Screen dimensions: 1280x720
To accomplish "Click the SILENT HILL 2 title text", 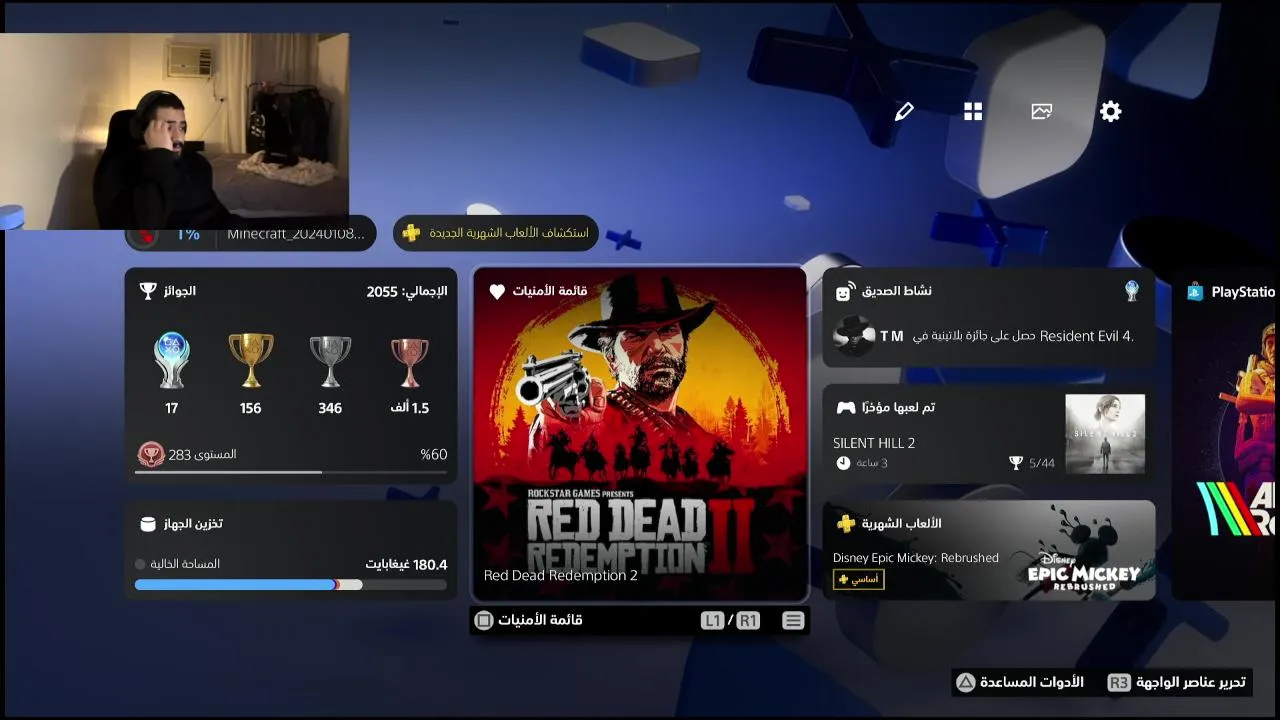I will 874,443.
